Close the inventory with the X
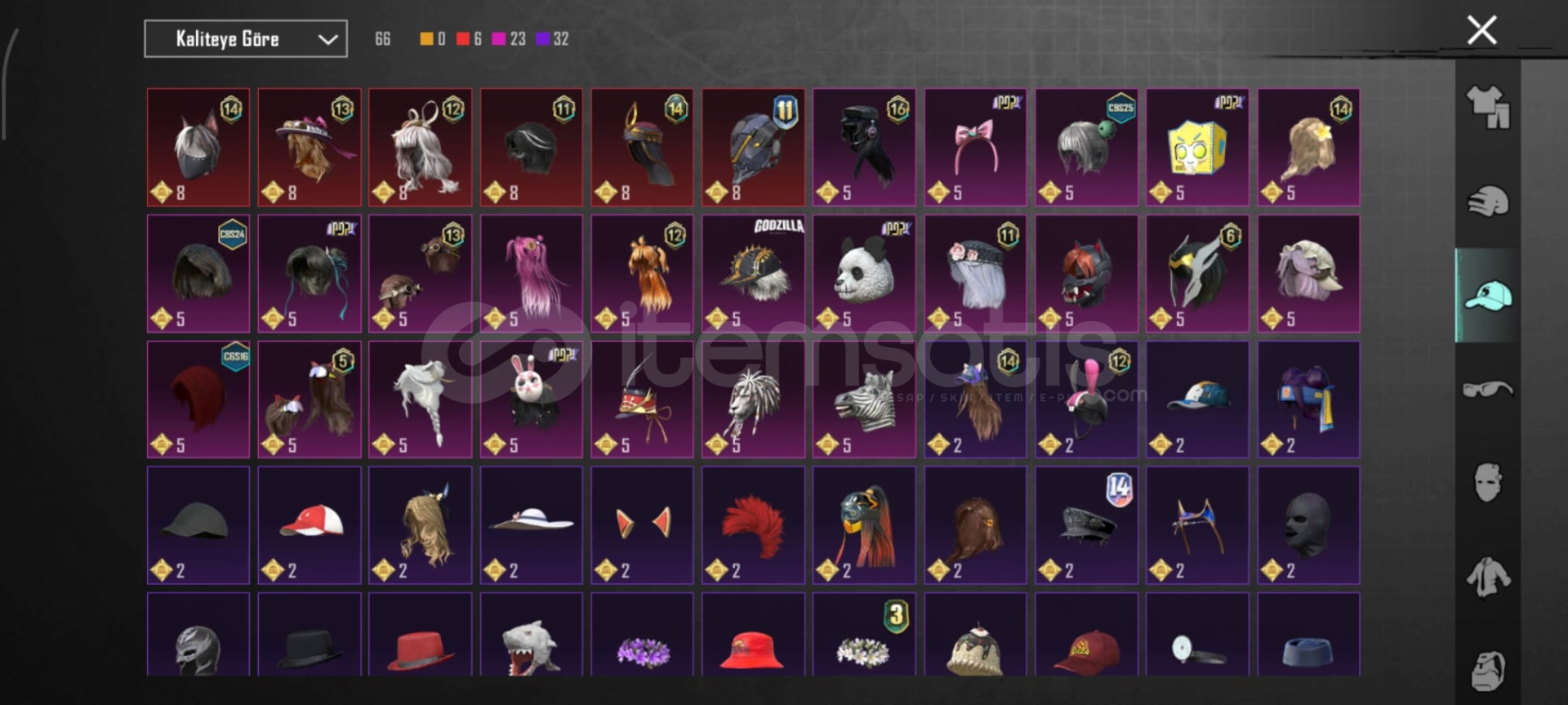 coord(1481,30)
